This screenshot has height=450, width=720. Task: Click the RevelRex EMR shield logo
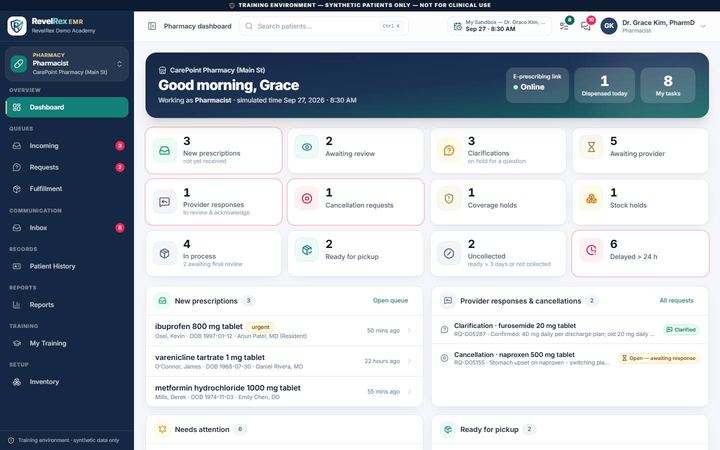tap(17, 26)
